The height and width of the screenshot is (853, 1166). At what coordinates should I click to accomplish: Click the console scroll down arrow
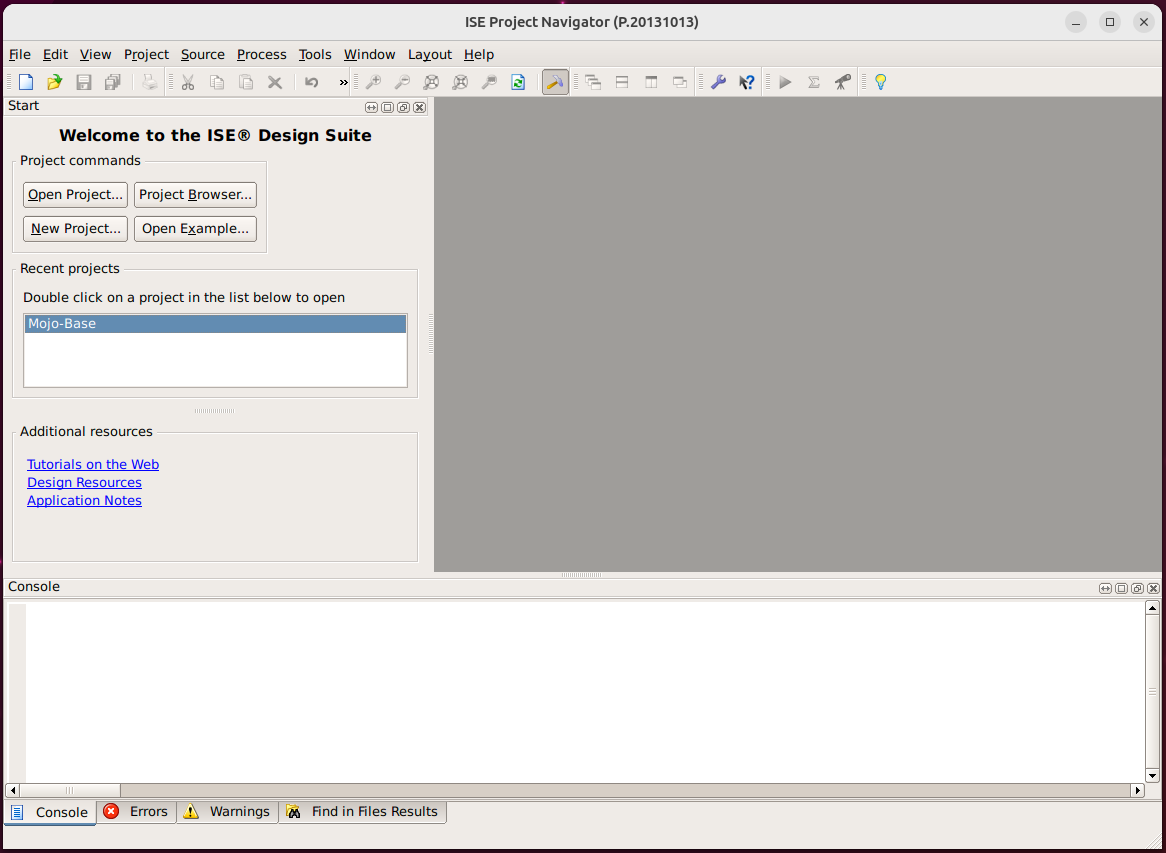(x=1152, y=776)
